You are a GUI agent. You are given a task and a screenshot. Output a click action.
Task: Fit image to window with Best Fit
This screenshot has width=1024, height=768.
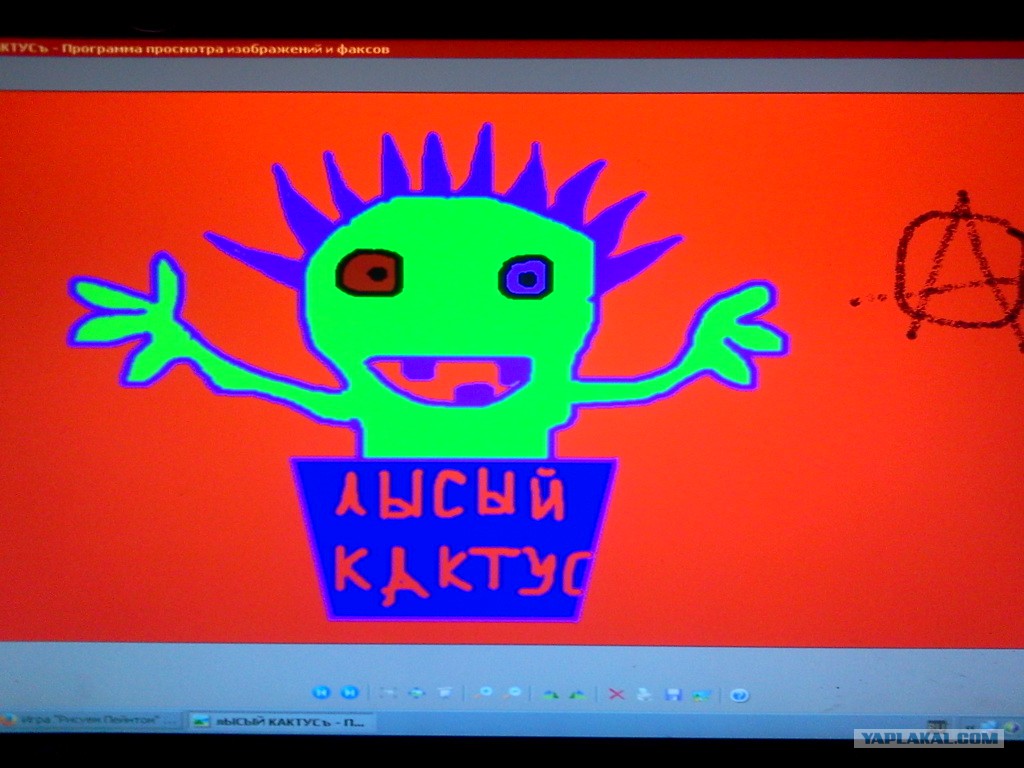pos(388,693)
